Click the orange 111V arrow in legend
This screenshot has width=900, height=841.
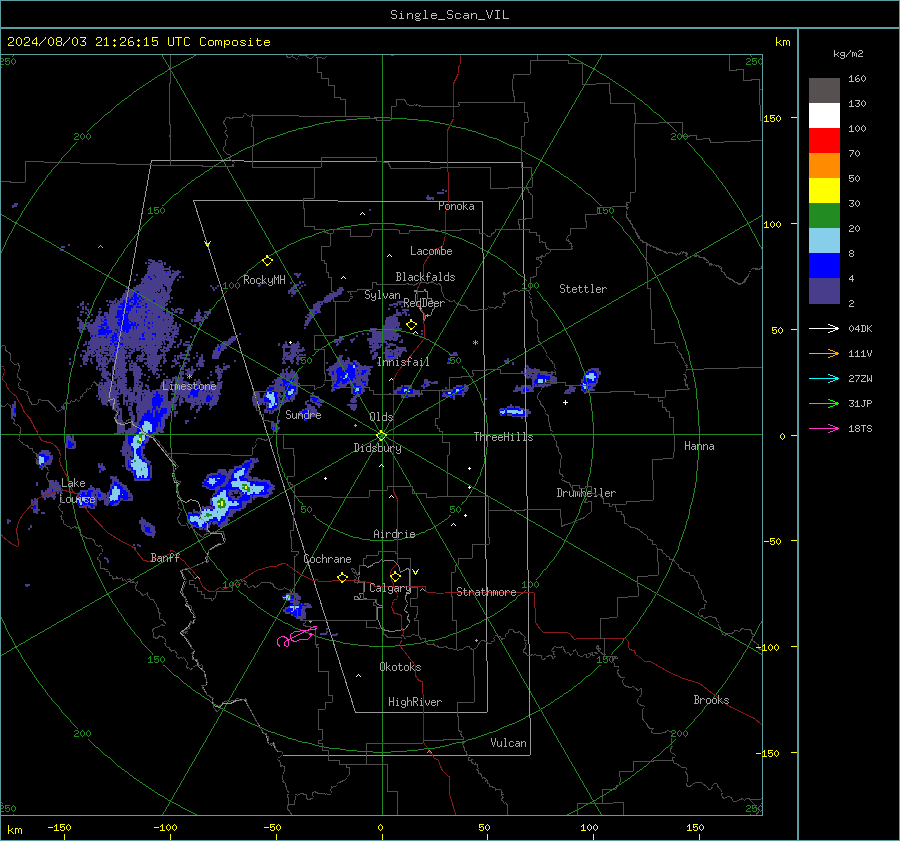click(824, 354)
